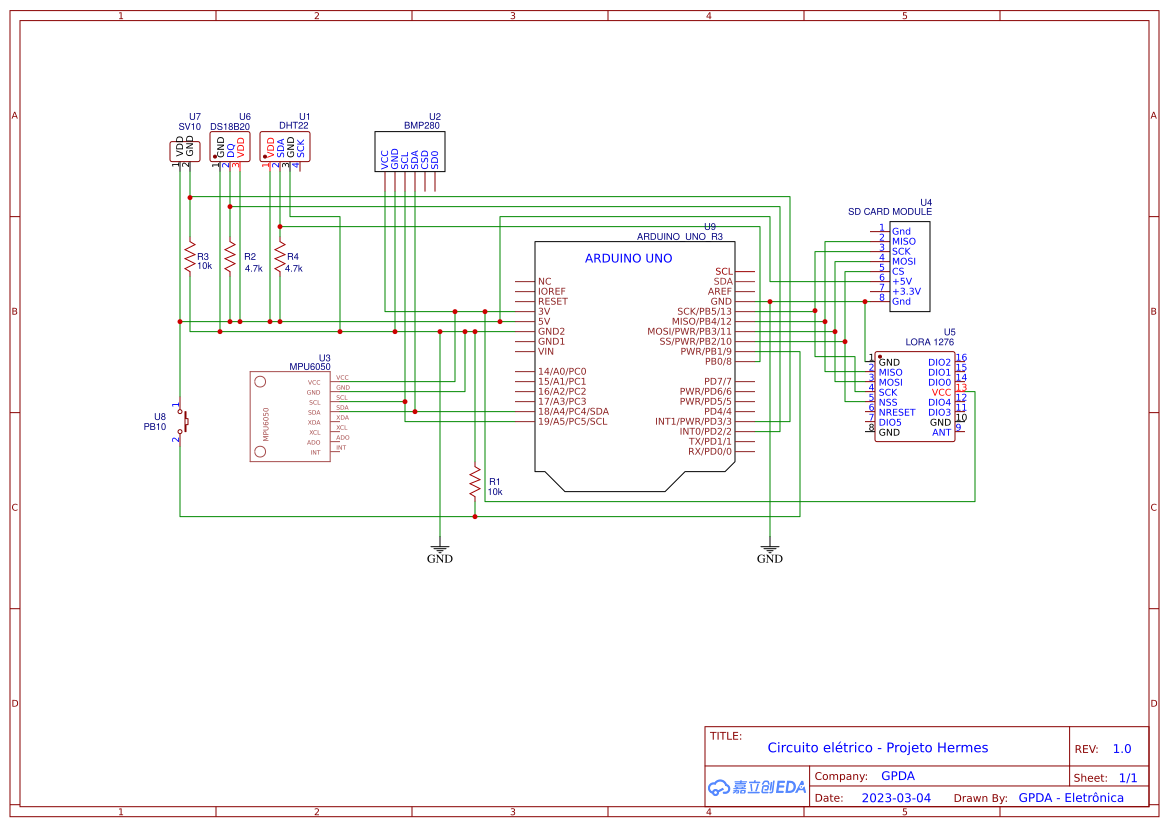The height and width of the screenshot is (827, 1169).
Task: Select the R4 4.7k resistor symbol
Action: (x=280, y=258)
